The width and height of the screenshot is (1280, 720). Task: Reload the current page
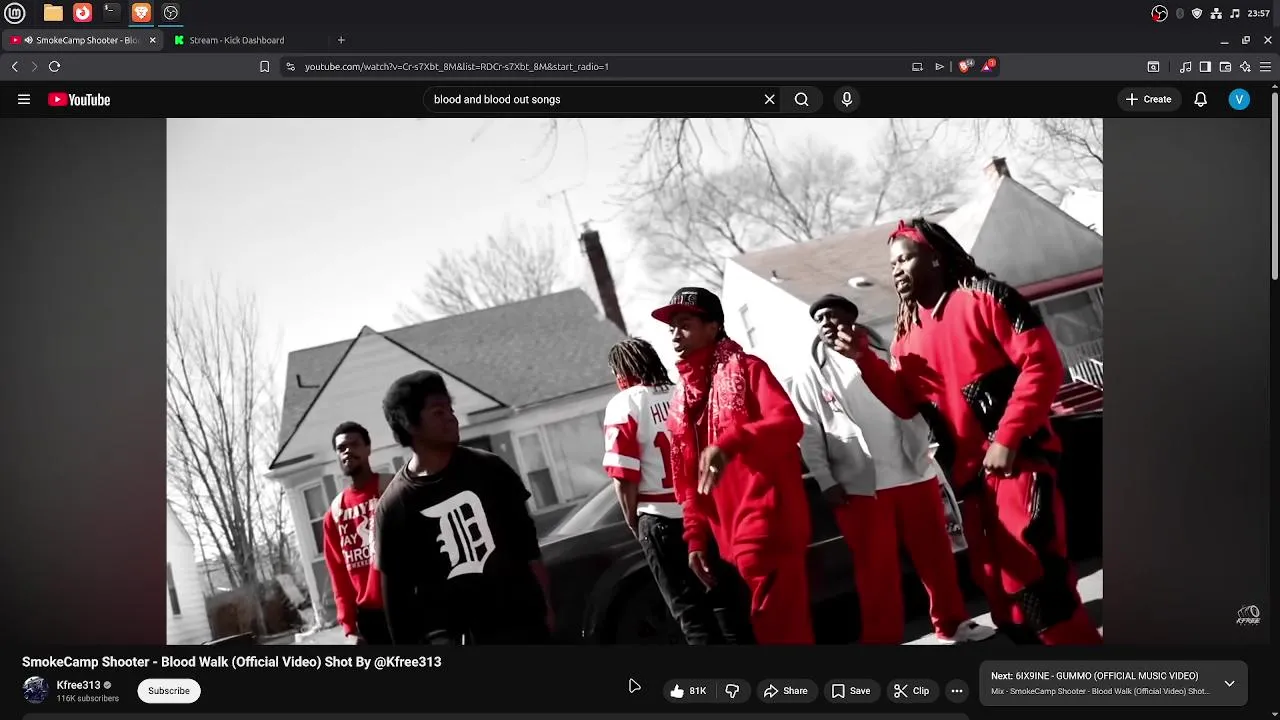(x=55, y=67)
